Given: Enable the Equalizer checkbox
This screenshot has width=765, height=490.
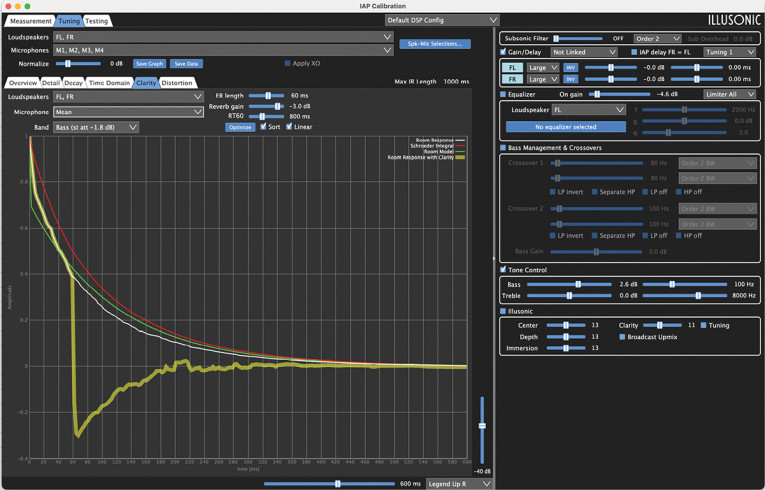Looking at the screenshot, I should [503, 95].
